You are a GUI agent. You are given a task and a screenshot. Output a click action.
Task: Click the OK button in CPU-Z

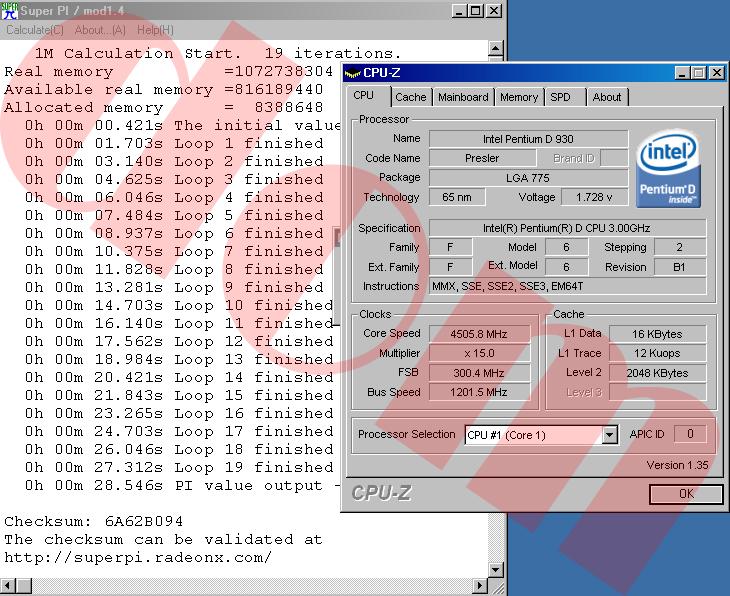686,494
